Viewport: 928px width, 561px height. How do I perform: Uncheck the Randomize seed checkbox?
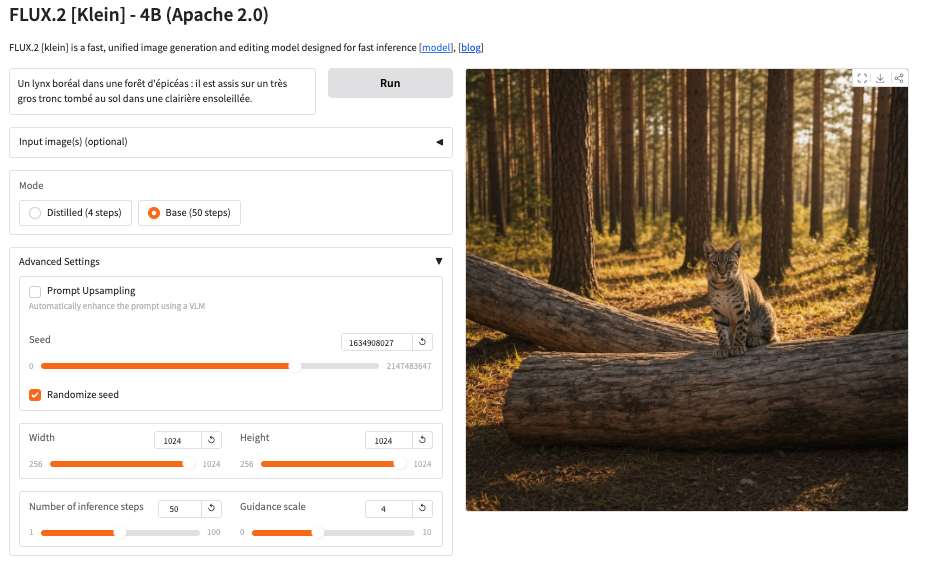pos(35,395)
